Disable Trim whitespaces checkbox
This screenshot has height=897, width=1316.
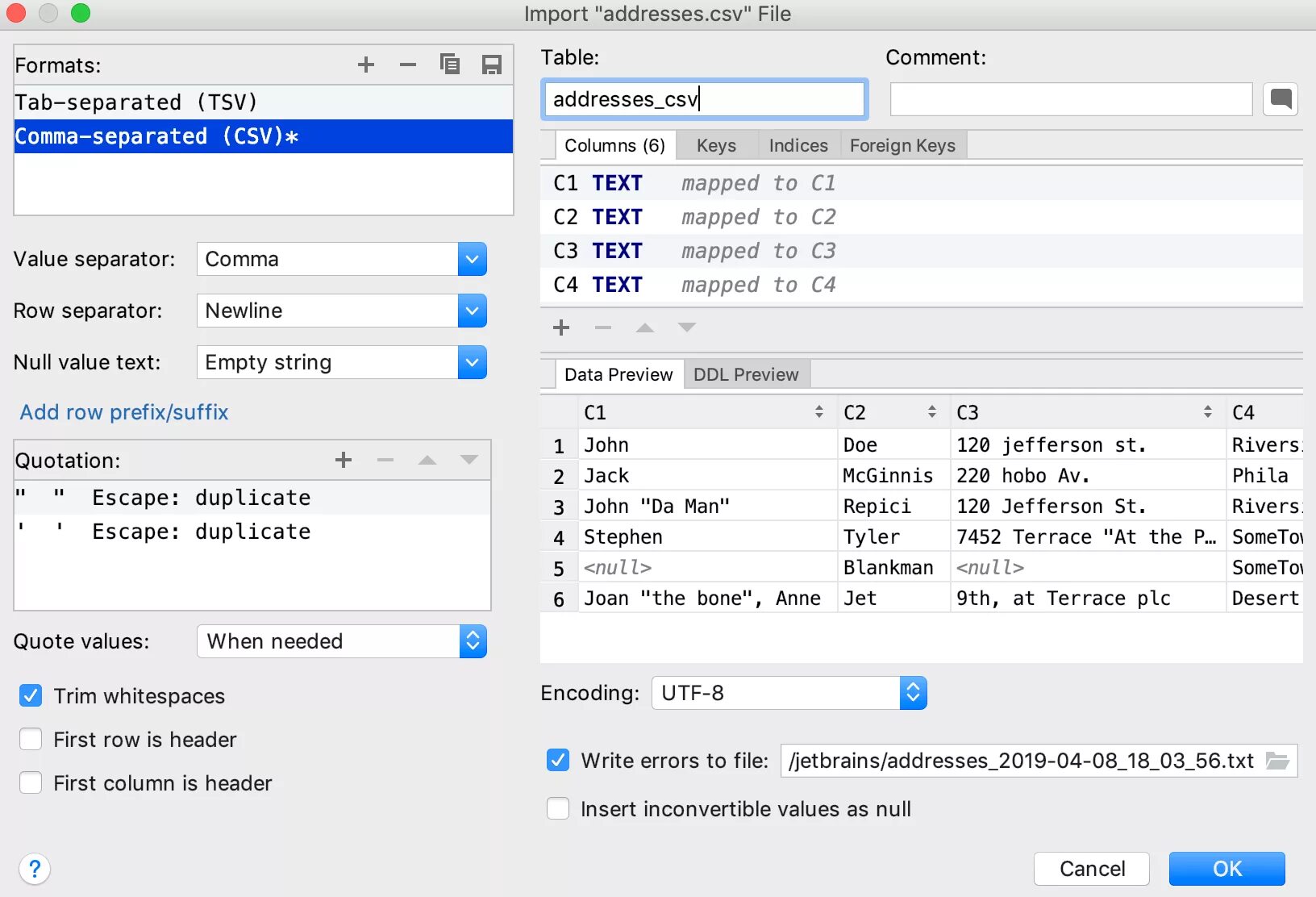point(31,696)
